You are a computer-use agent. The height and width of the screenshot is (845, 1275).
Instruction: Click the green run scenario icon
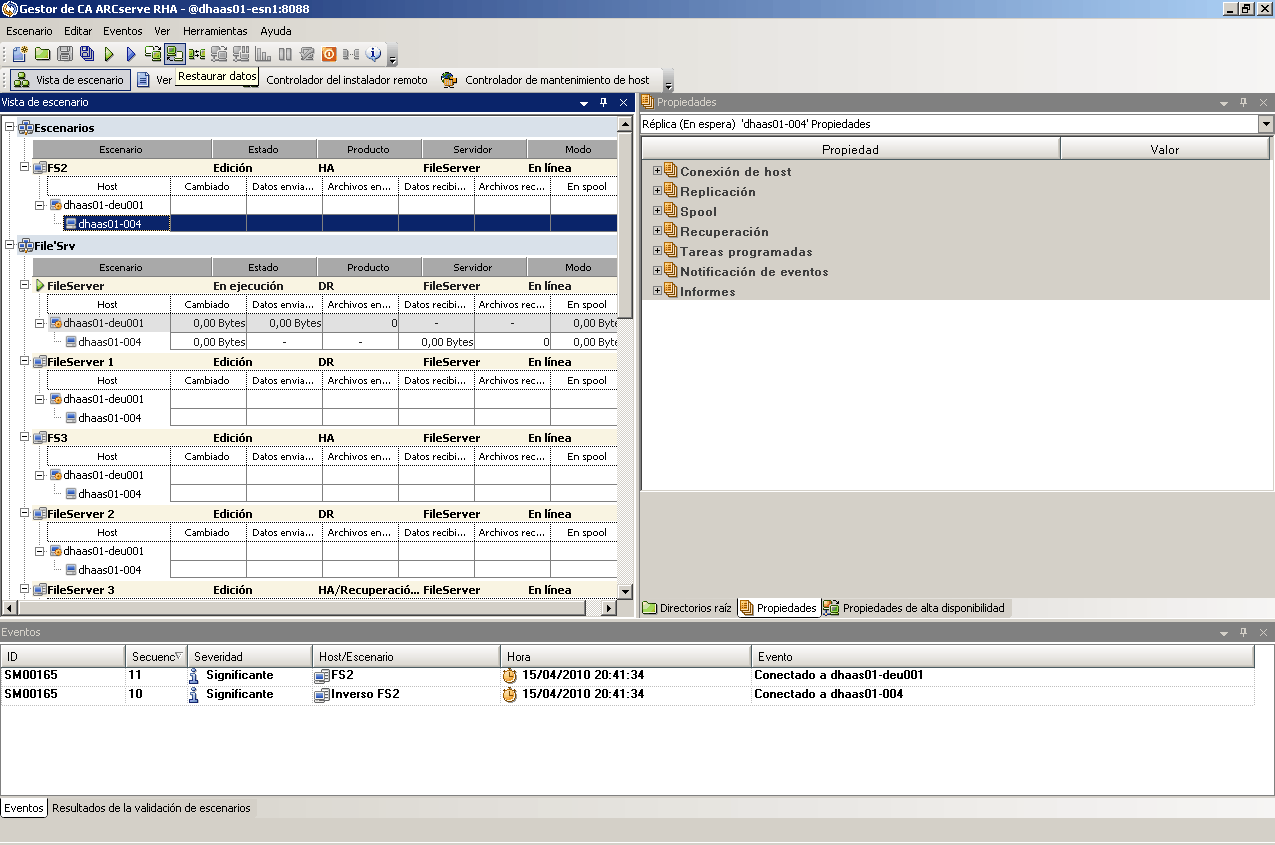click(x=109, y=54)
